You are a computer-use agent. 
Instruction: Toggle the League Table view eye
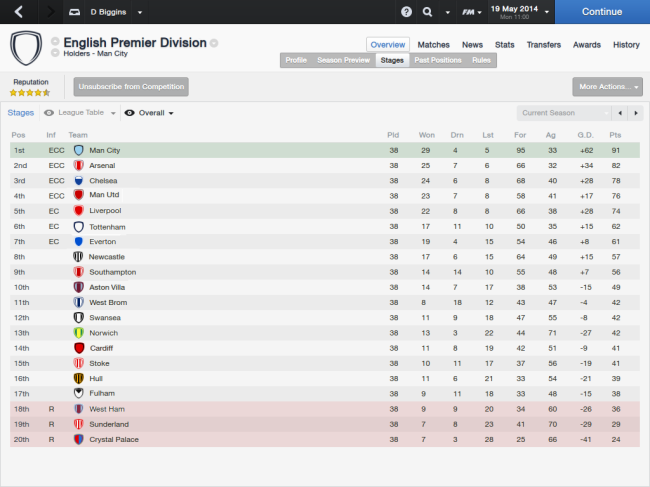coord(49,113)
